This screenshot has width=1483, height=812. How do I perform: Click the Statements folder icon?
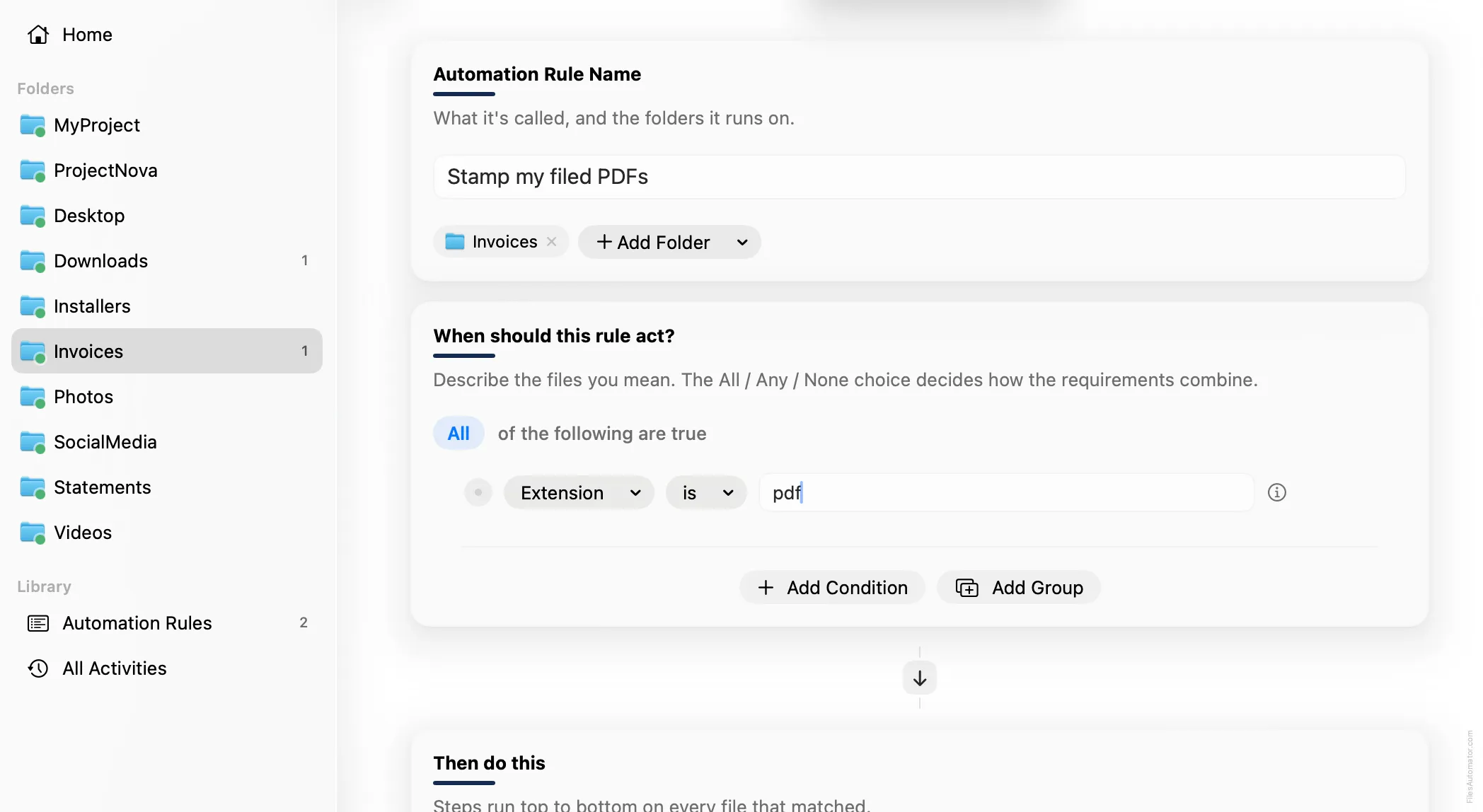(33, 487)
